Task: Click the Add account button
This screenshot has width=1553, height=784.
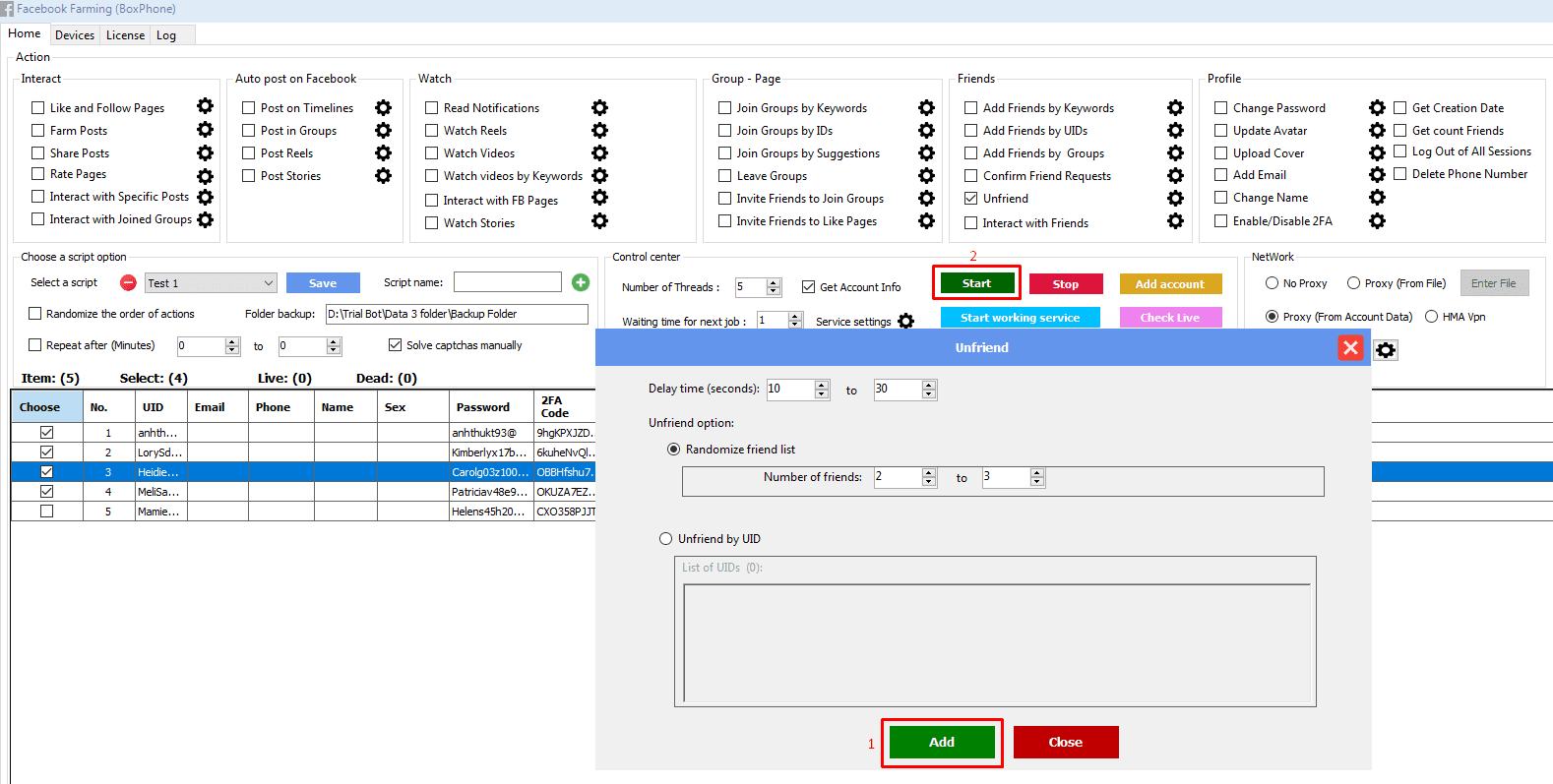Action: [1170, 283]
